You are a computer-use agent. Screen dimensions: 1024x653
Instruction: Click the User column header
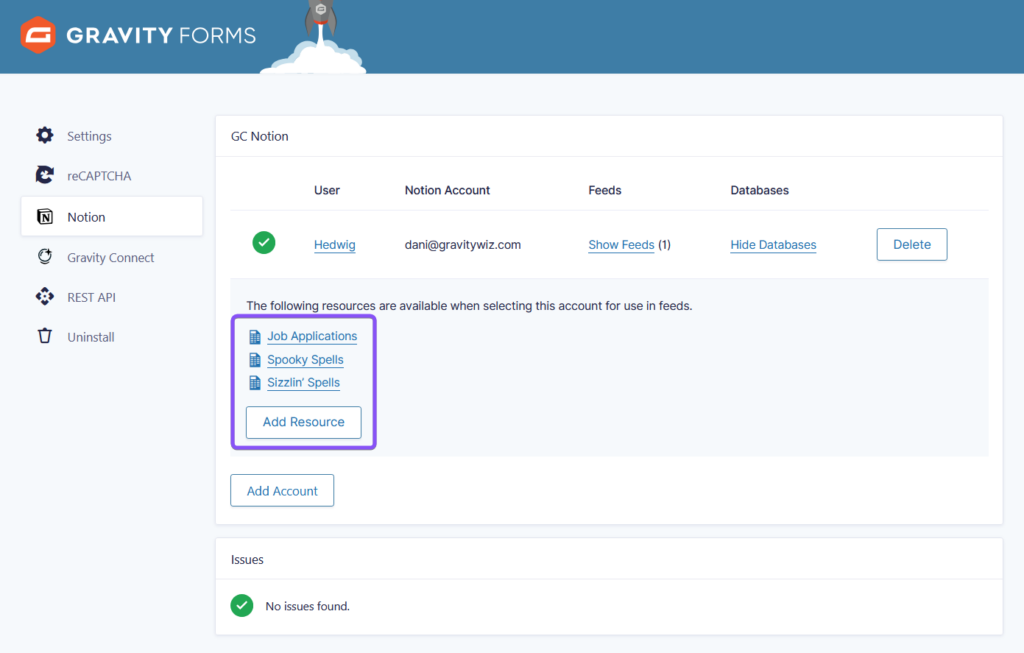pos(327,190)
